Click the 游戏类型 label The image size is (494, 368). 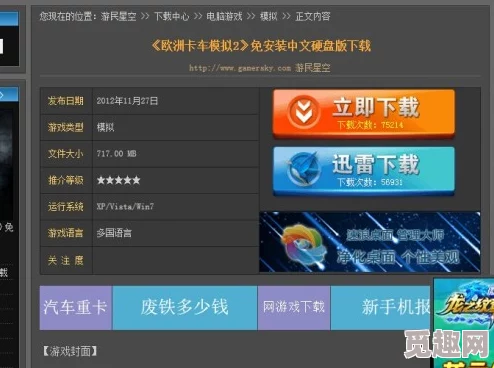[x=65, y=127]
